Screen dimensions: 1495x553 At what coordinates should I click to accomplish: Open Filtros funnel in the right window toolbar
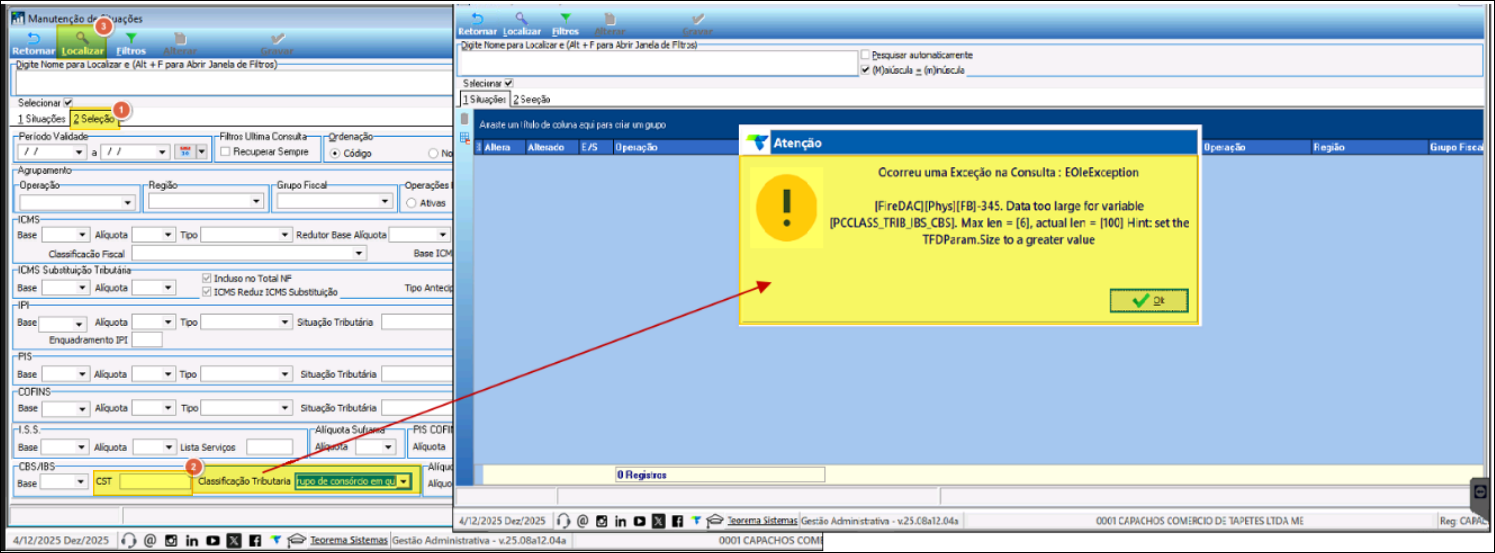pyautogui.click(x=565, y=19)
